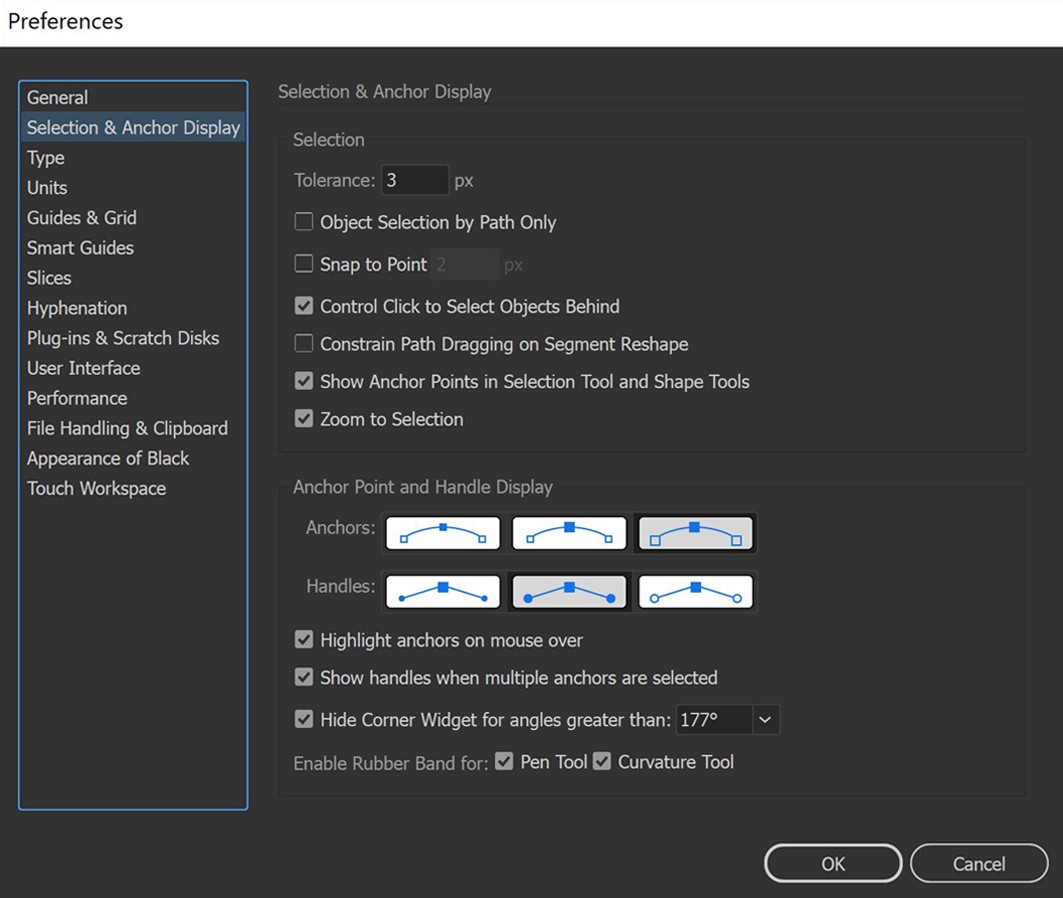Click the Handles: label

coord(340,586)
